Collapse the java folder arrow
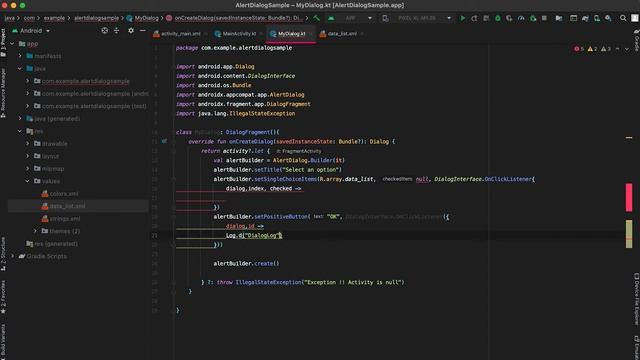Viewport: 640px width, 360px height. point(20,69)
